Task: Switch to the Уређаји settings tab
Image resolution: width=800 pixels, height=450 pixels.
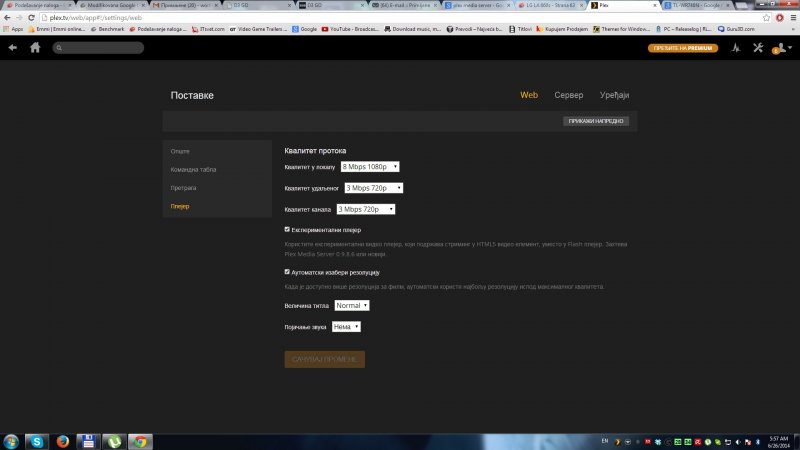Action: [x=614, y=95]
